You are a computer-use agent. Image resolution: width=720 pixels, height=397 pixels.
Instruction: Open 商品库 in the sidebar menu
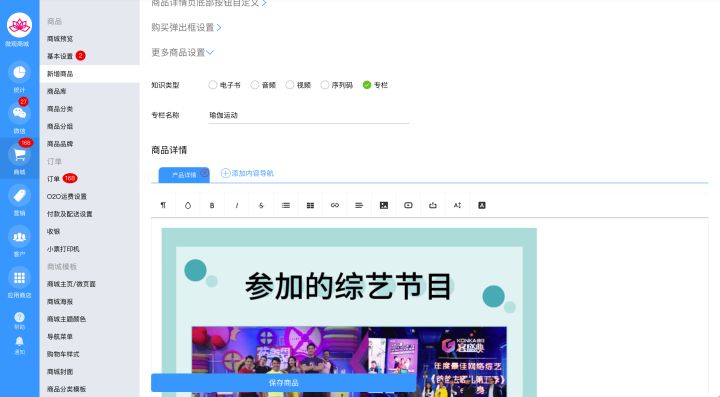[56, 91]
